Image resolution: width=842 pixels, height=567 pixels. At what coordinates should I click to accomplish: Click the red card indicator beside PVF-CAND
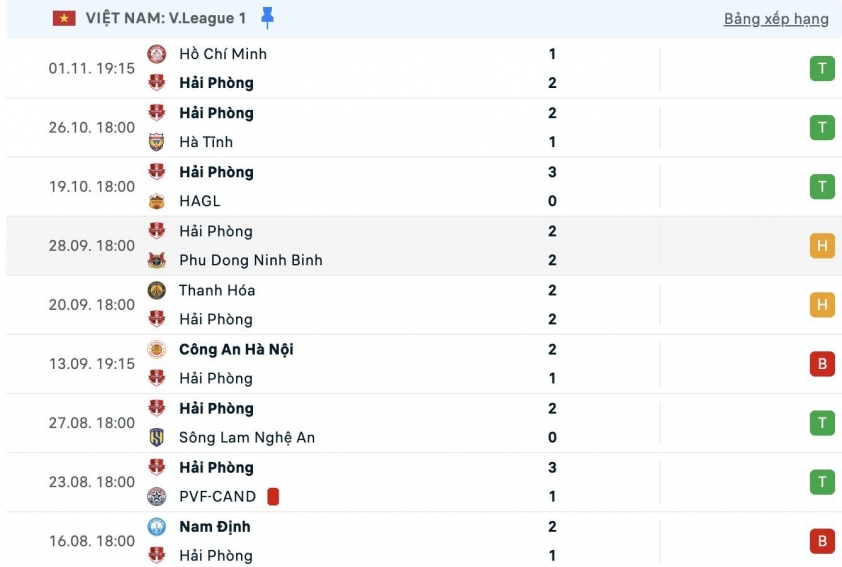click(273, 496)
